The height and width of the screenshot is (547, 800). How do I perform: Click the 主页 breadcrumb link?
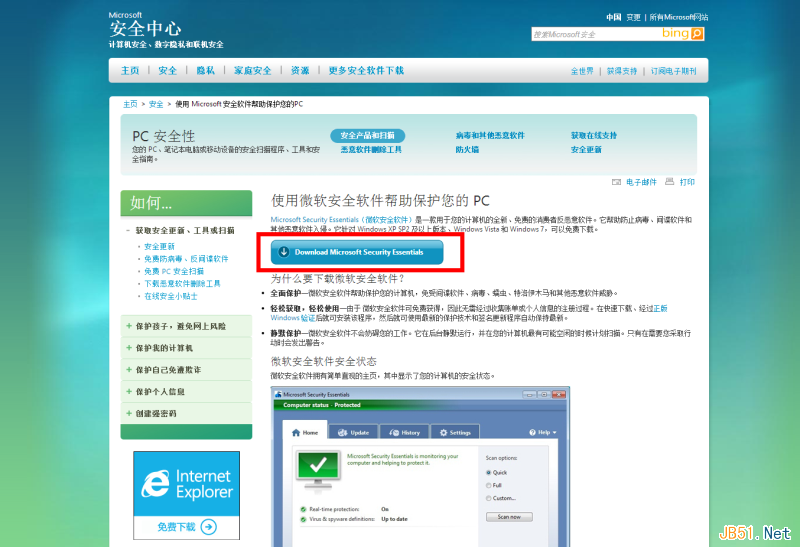(x=130, y=104)
